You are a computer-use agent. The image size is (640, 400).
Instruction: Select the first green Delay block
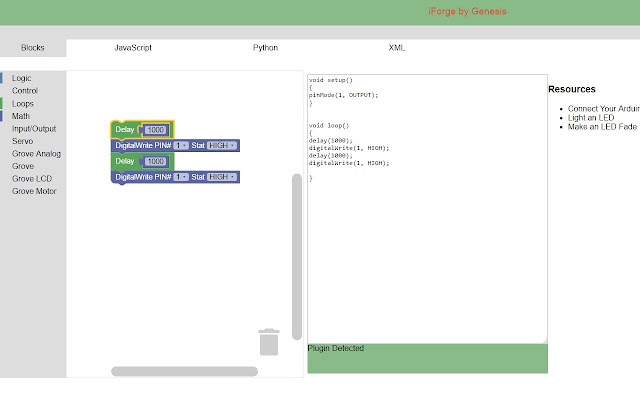[x=124, y=130]
